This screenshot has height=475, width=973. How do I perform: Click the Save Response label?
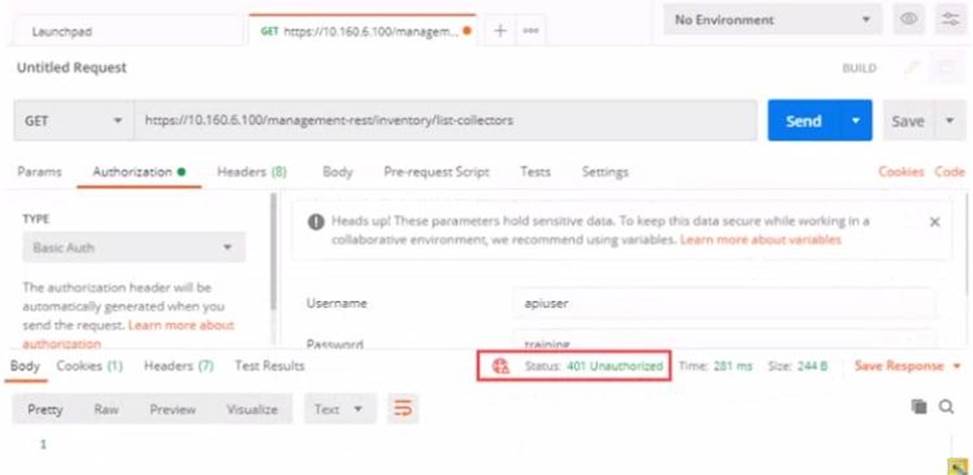(x=899, y=366)
